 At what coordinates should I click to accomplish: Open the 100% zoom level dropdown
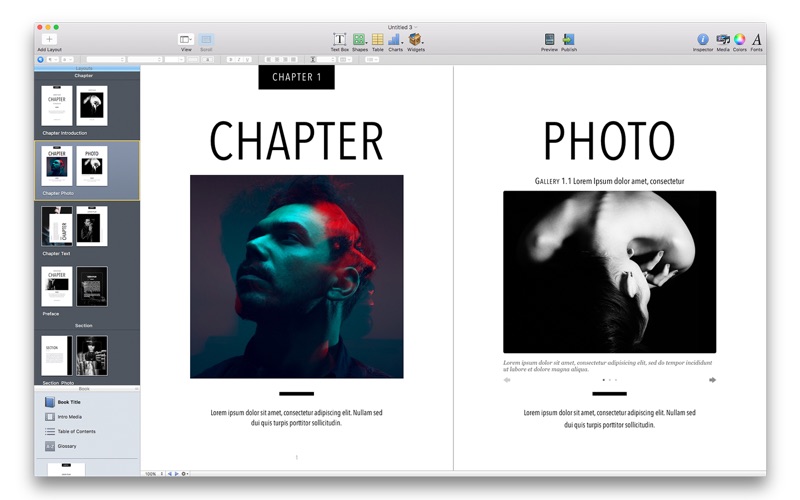pyautogui.click(x=154, y=473)
